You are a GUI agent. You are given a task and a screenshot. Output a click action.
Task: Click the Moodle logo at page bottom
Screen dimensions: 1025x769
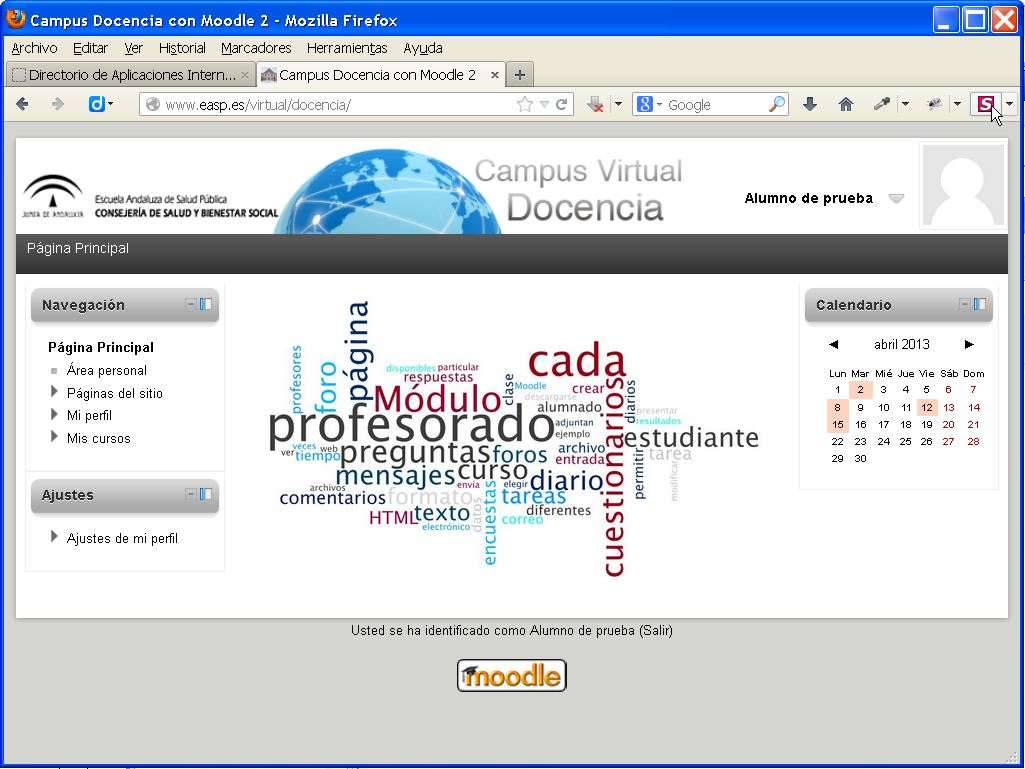512,676
